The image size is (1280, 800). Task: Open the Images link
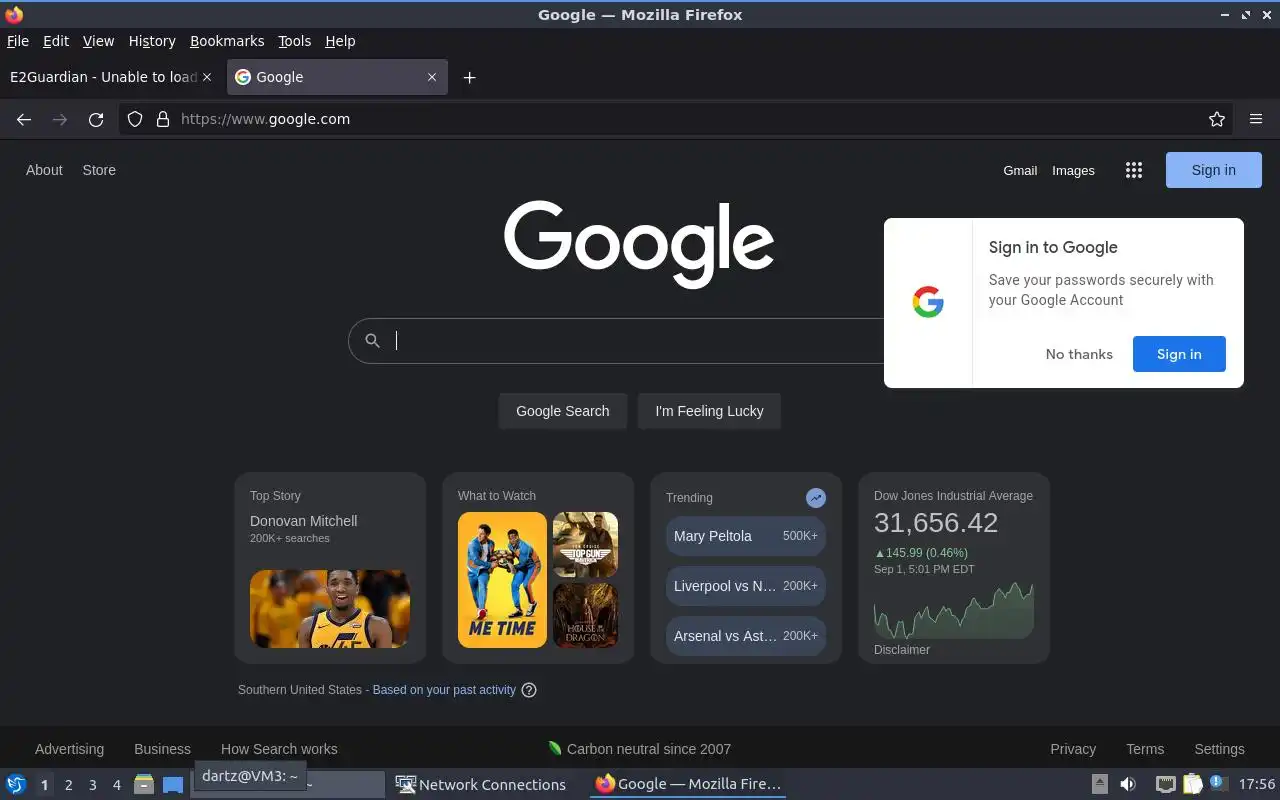pyautogui.click(x=1073, y=170)
